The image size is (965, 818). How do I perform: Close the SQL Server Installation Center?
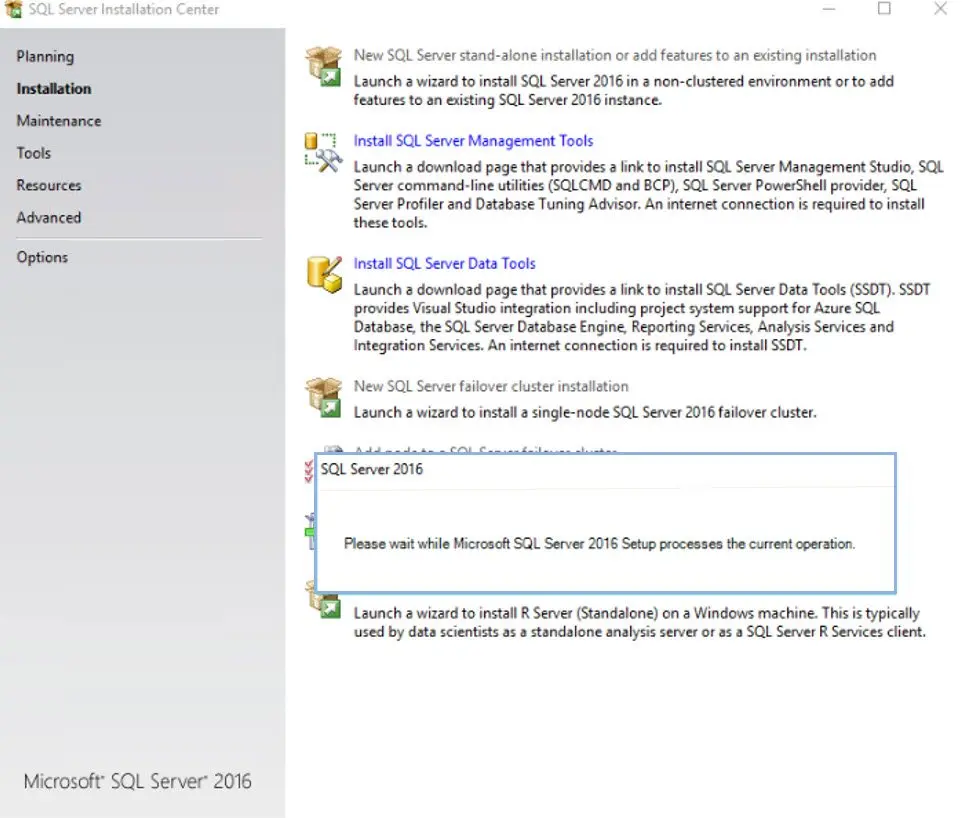[940, 9]
